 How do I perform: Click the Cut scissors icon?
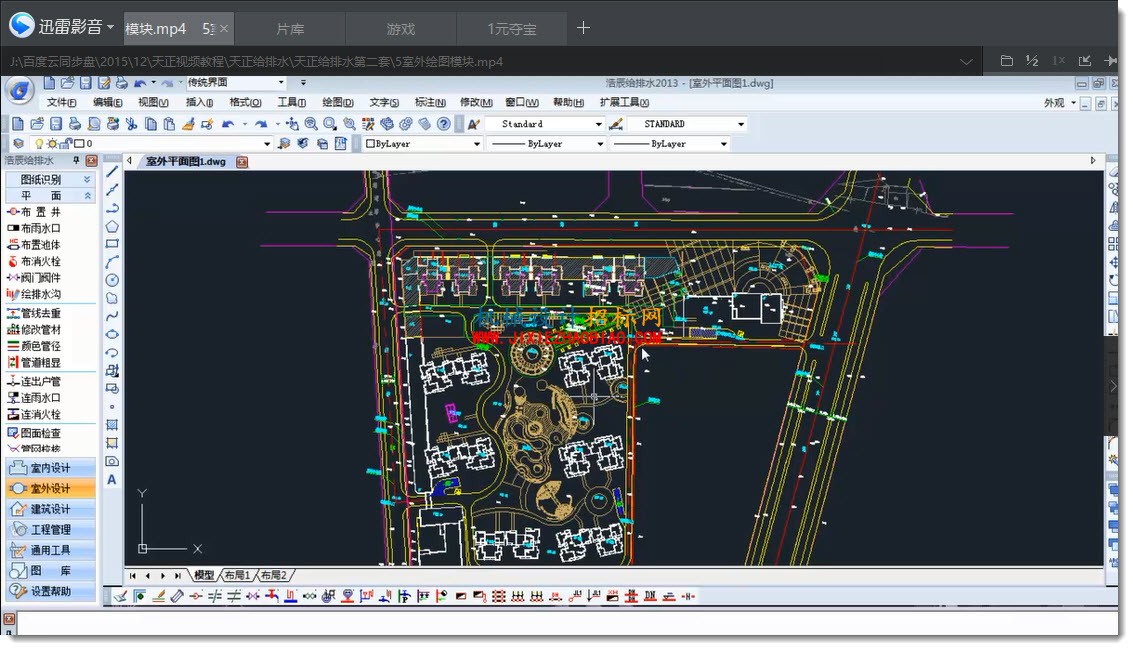coord(131,124)
